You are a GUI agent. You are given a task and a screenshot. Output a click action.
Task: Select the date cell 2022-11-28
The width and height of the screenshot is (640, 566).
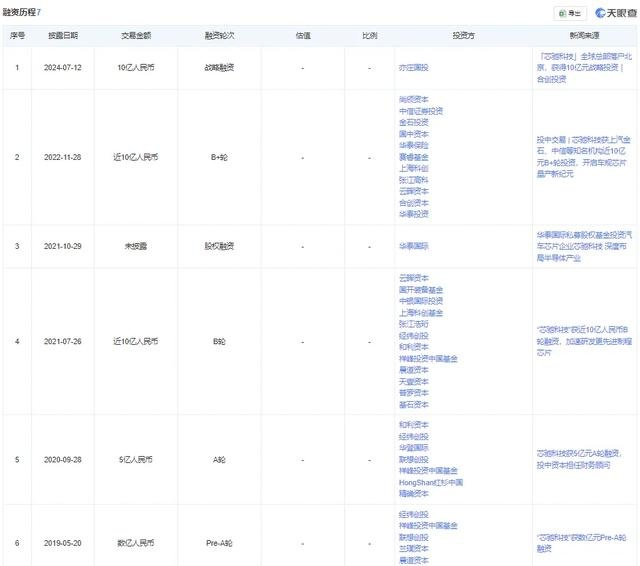(x=63, y=157)
